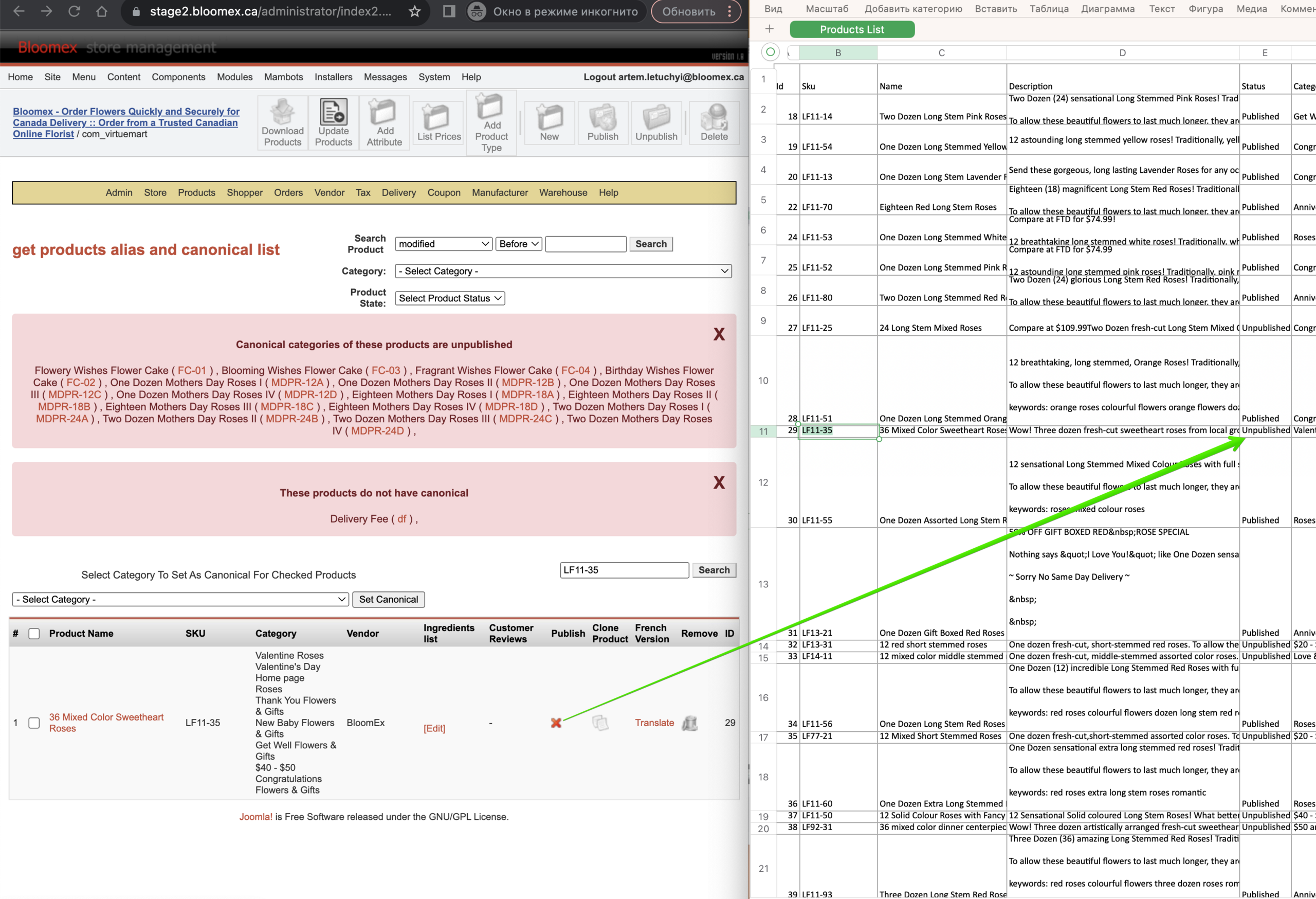
Task: Click the LF11-35 SKU search input
Action: (624, 570)
